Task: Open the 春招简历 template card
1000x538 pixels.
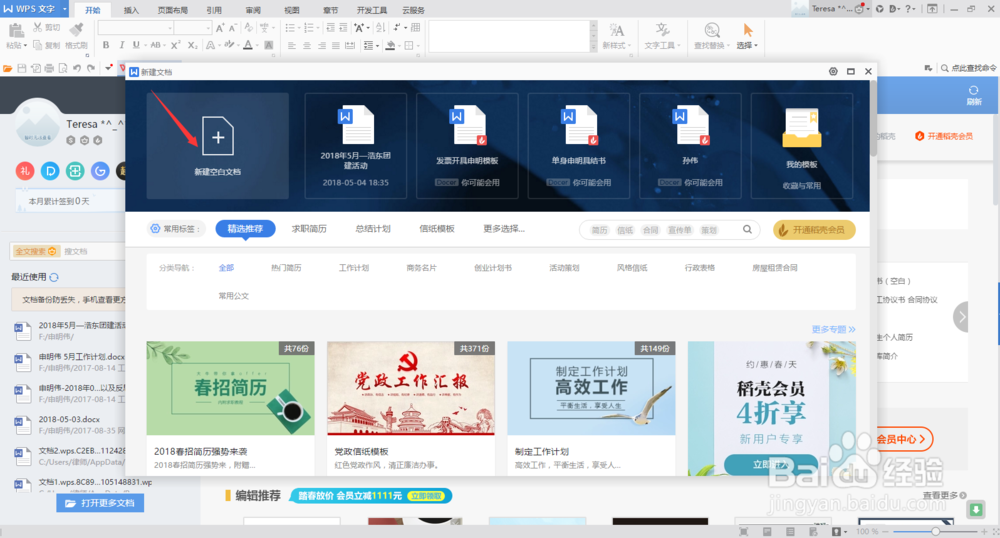Action: coord(230,408)
